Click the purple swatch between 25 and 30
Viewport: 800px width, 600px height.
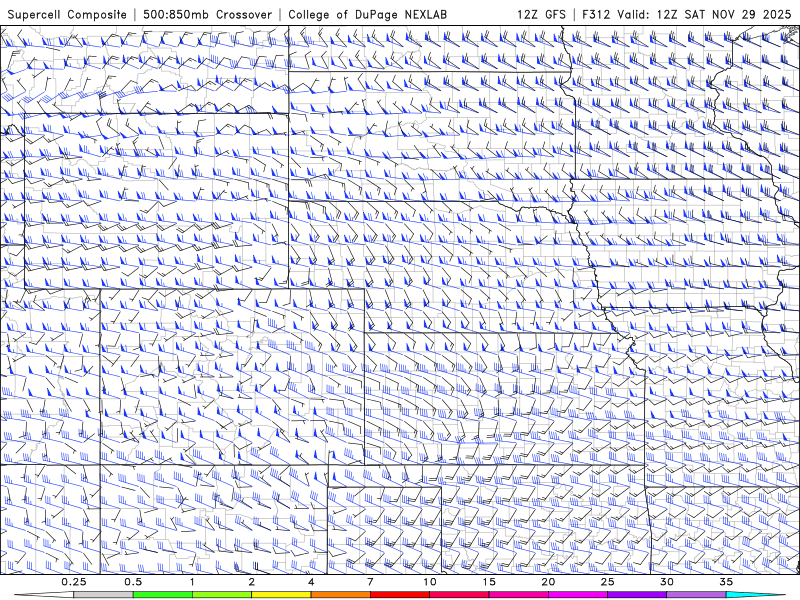(x=637, y=595)
